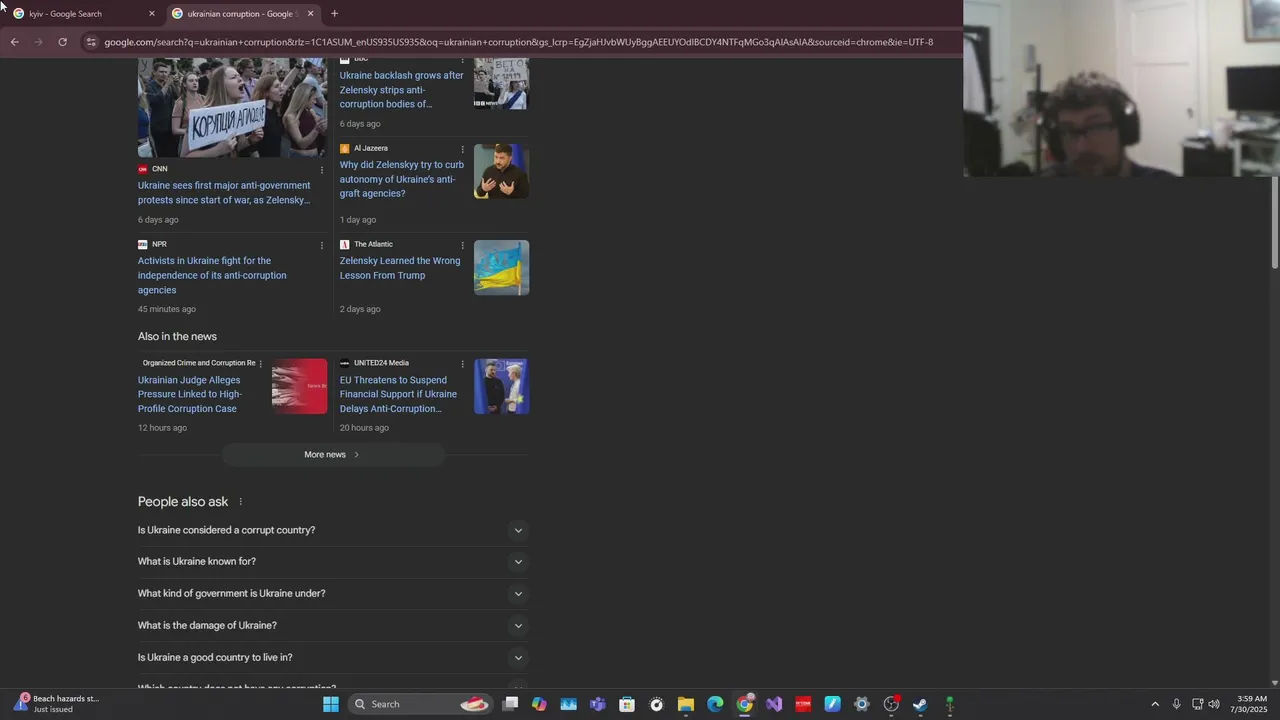This screenshot has width=1280, height=720.
Task: Expand 'What is the damage of Ukraine?'
Action: coord(332,626)
